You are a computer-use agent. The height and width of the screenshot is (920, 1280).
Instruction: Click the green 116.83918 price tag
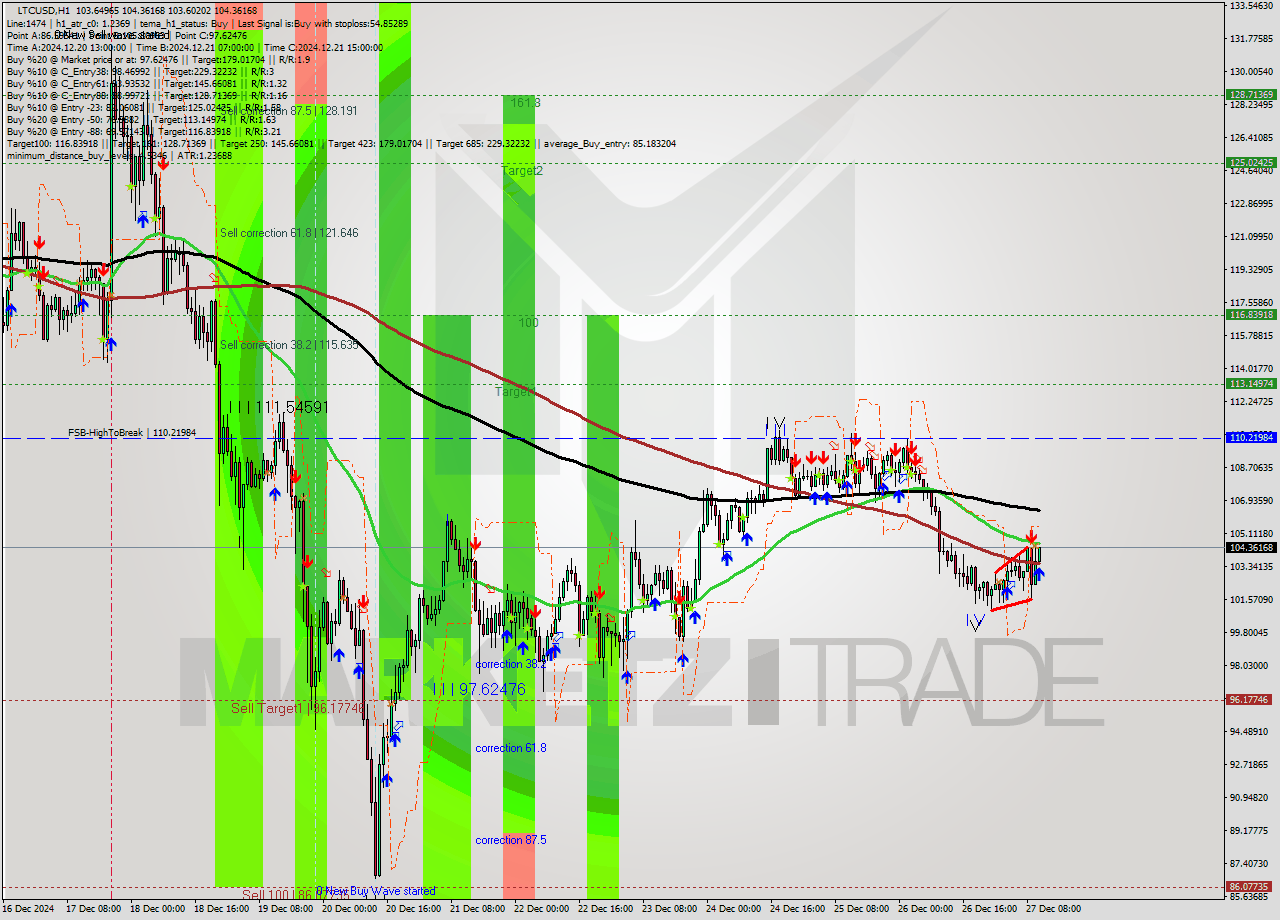click(1251, 315)
